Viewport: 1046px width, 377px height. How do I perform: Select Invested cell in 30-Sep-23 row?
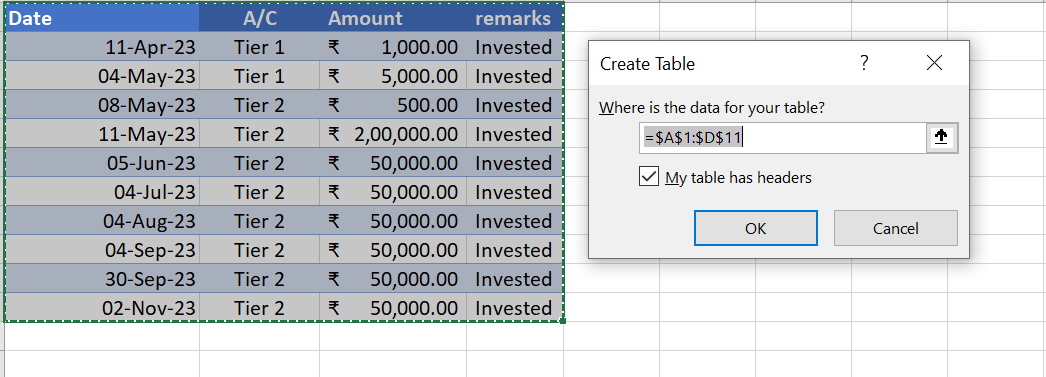point(514,279)
